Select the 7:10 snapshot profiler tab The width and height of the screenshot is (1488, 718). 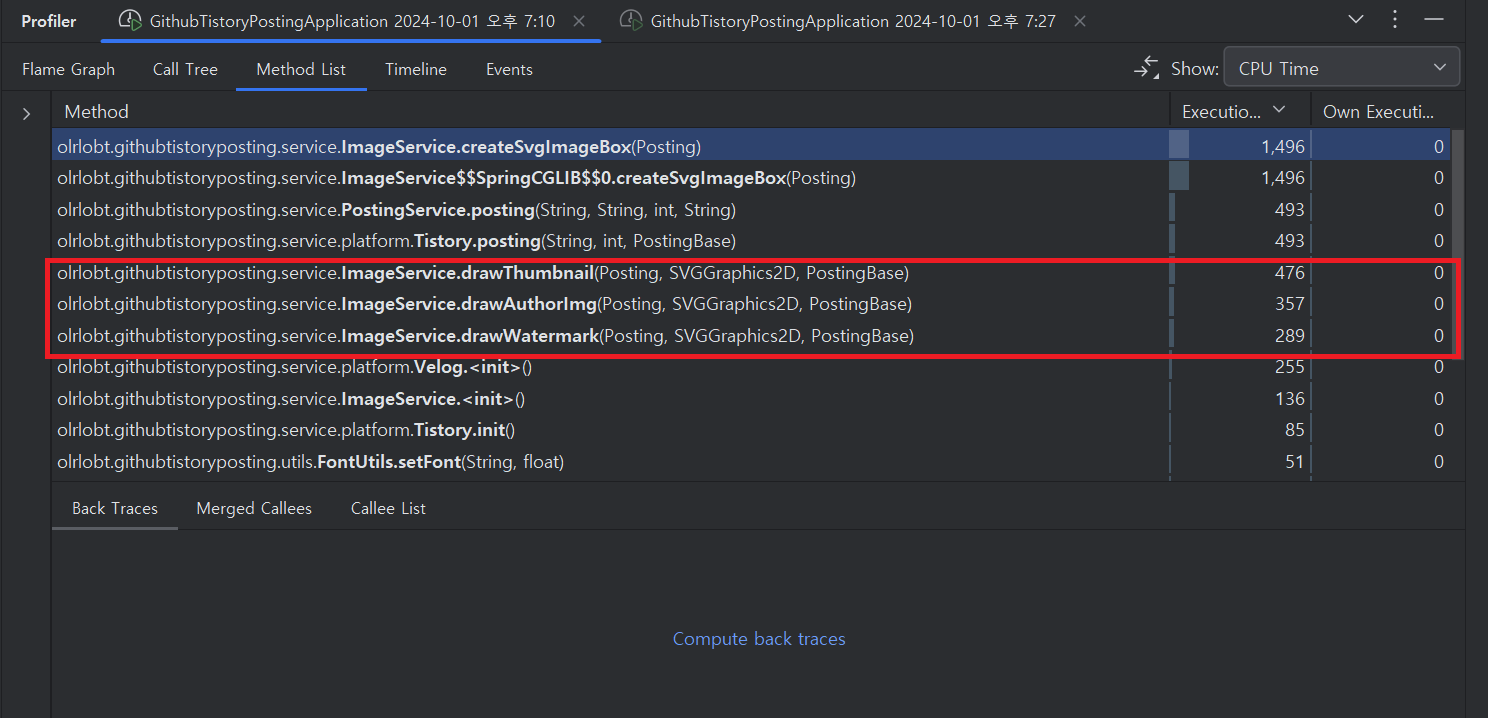click(352, 21)
